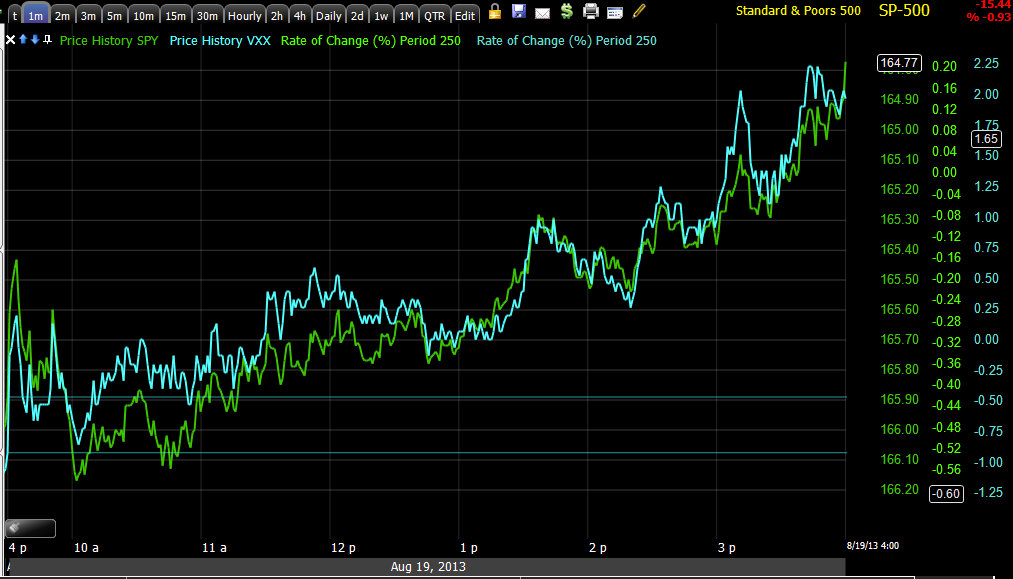The width and height of the screenshot is (1013, 579).
Task: Switch to the Daily timeframe tab
Action: (328, 16)
